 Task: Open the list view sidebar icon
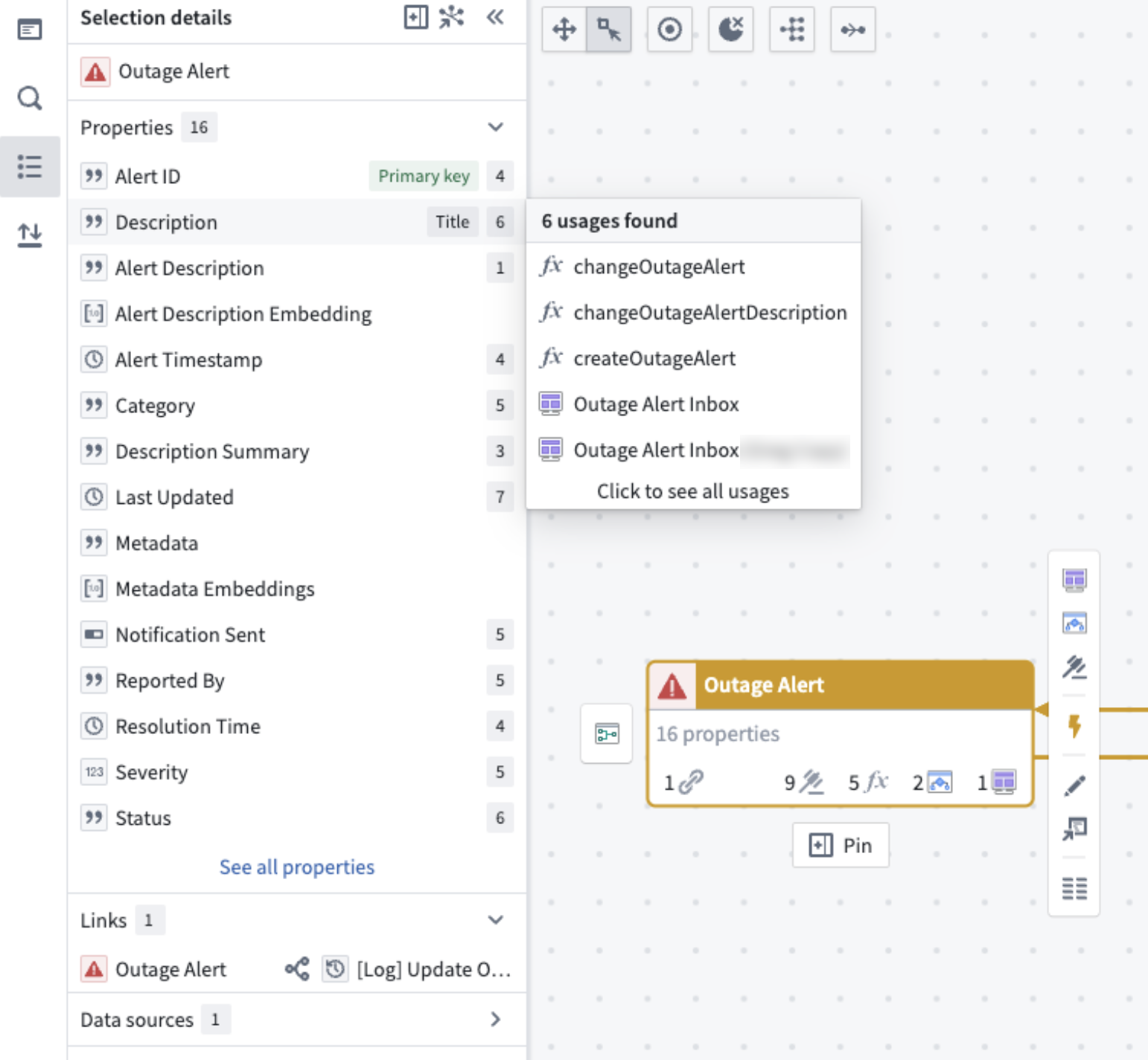tap(30, 166)
